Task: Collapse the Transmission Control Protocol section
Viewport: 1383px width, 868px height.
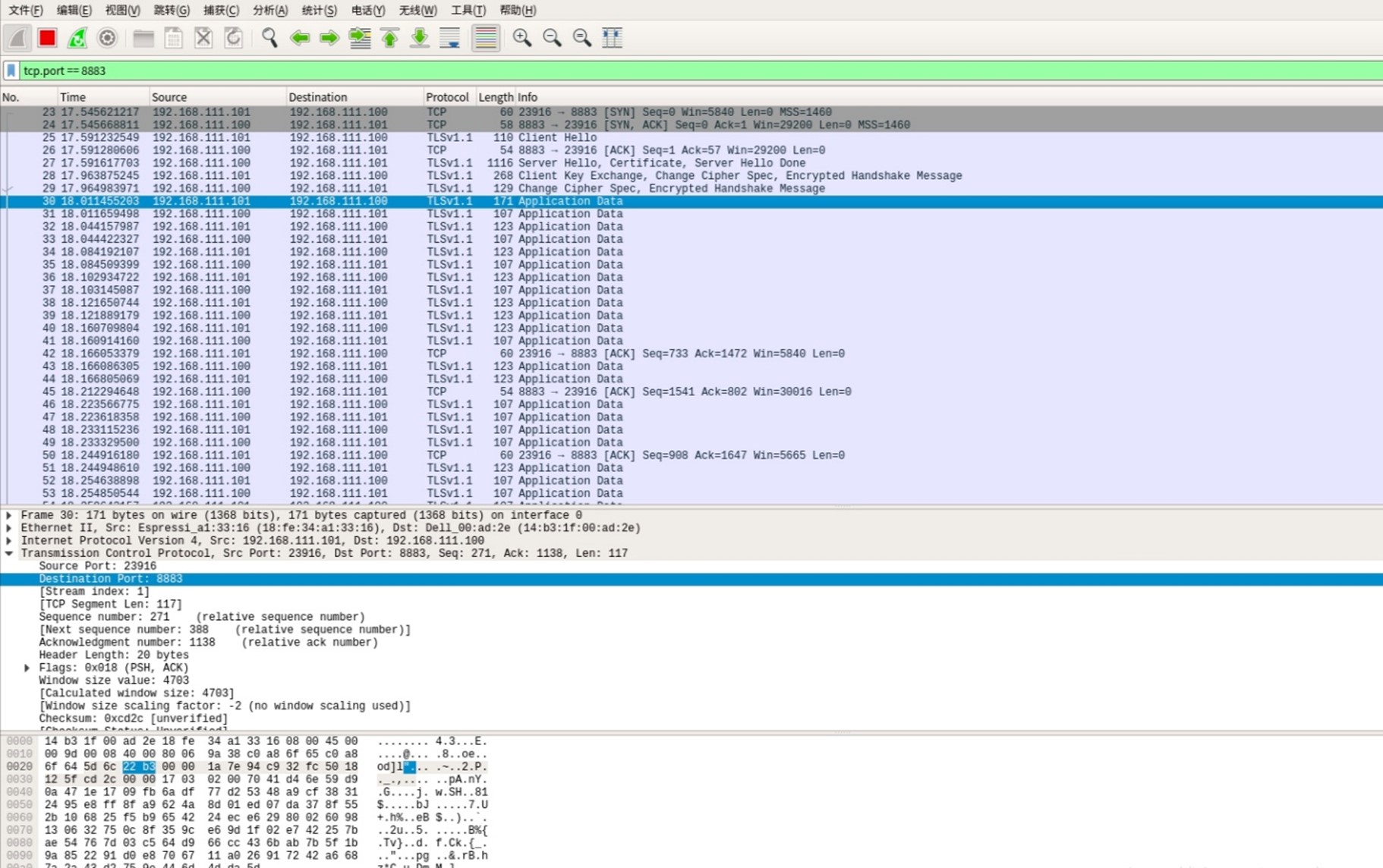Action: (x=9, y=554)
